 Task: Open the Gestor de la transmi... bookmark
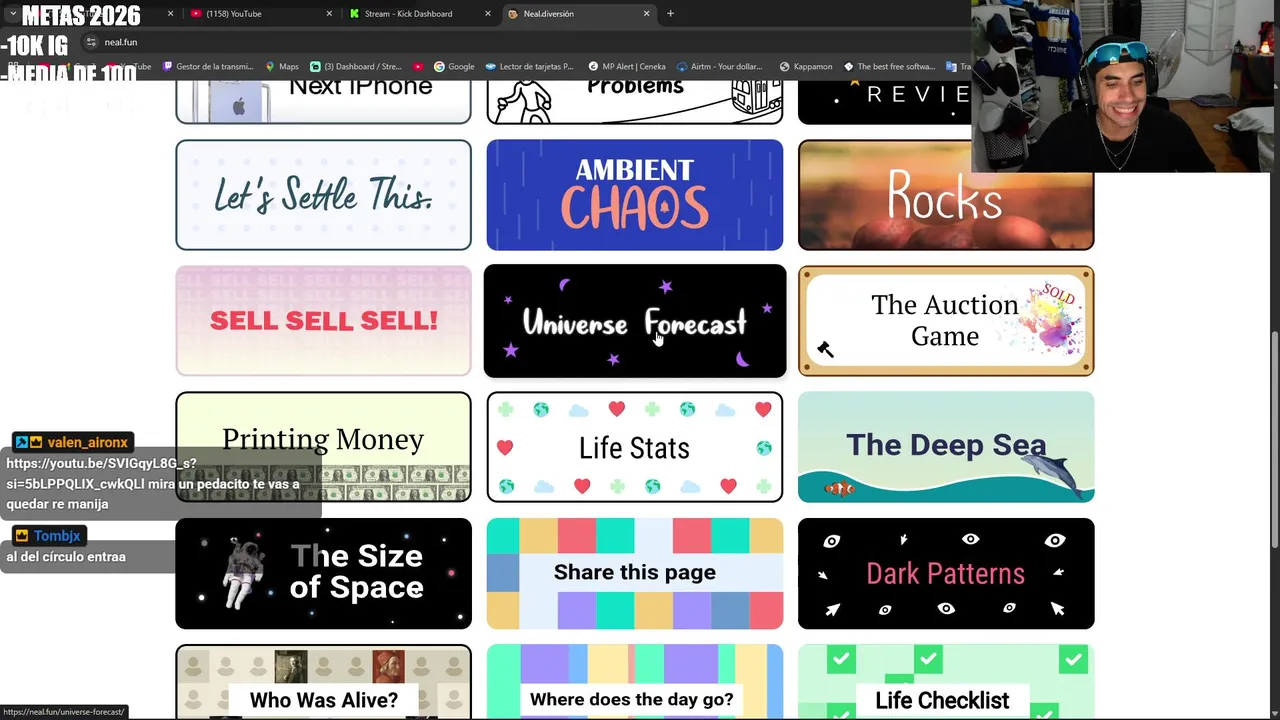click(207, 67)
